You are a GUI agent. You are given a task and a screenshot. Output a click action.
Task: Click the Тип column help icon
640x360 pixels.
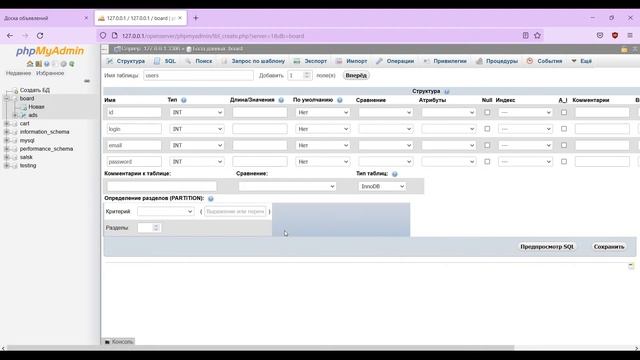[x=184, y=100]
